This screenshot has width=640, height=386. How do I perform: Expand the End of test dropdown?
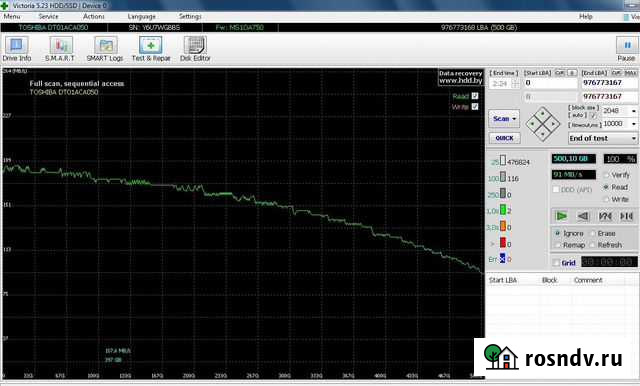click(603, 138)
